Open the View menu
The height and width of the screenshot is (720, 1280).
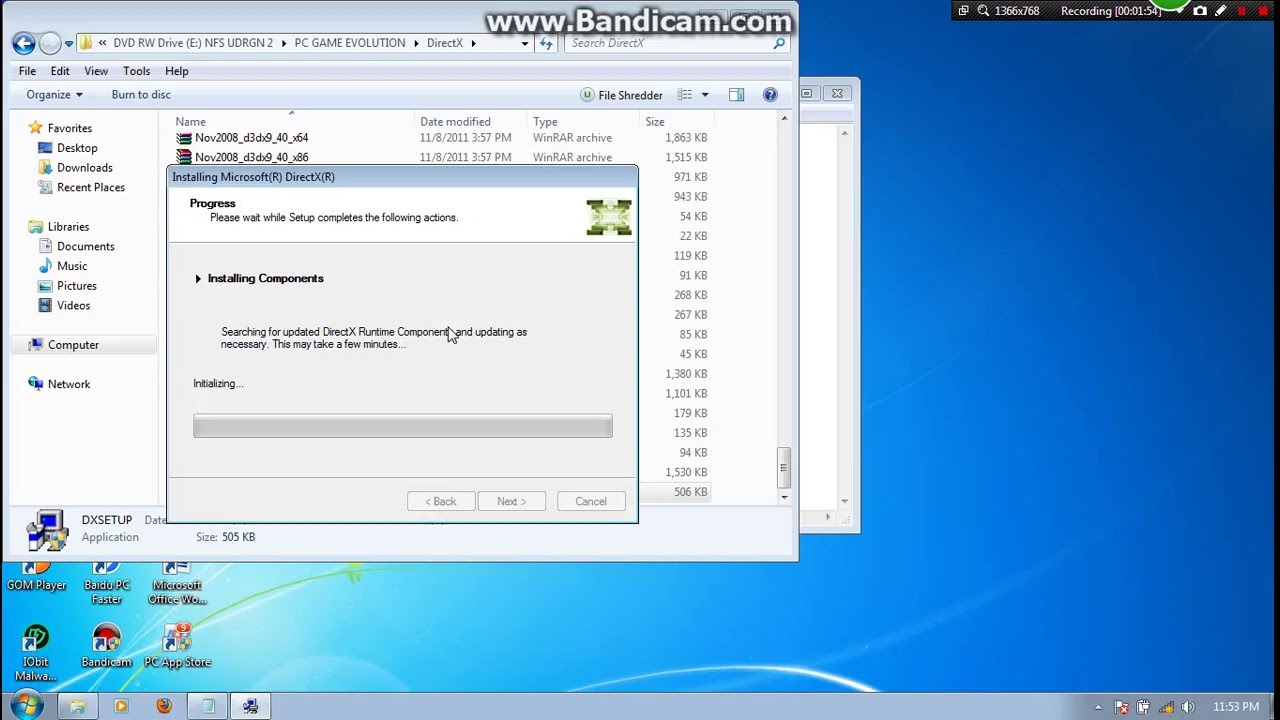96,71
